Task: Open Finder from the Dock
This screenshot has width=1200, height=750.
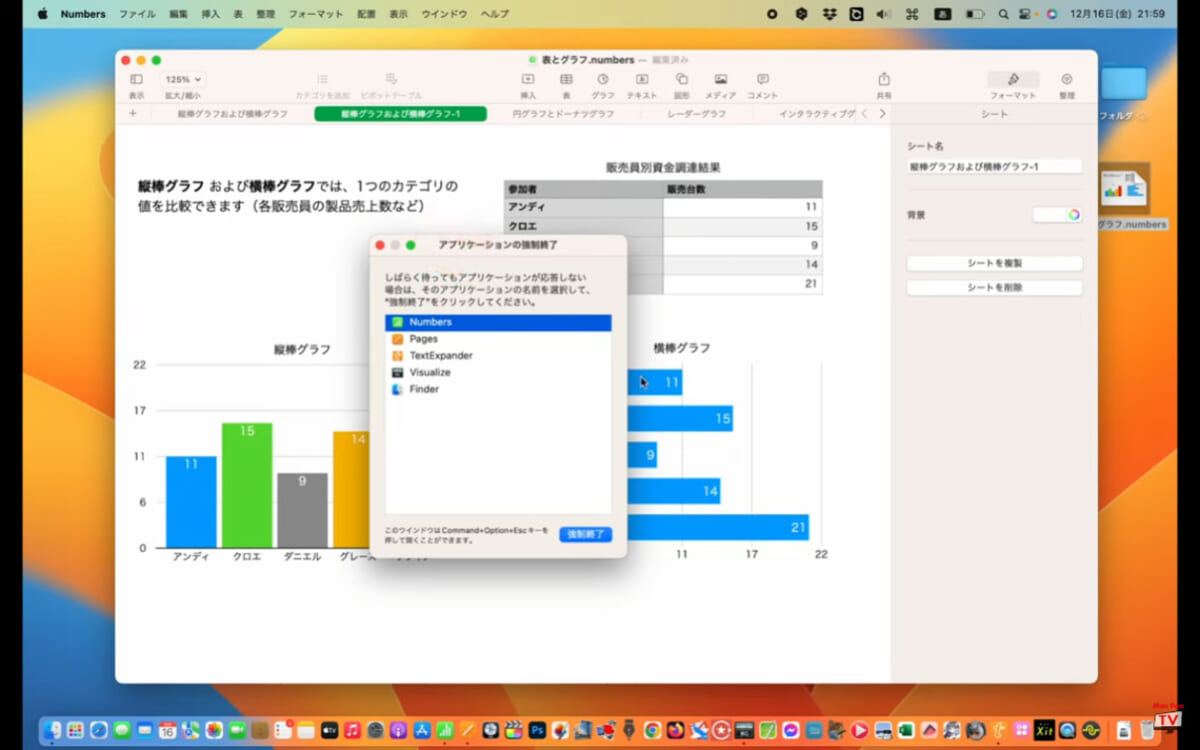Action: (53, 731)
